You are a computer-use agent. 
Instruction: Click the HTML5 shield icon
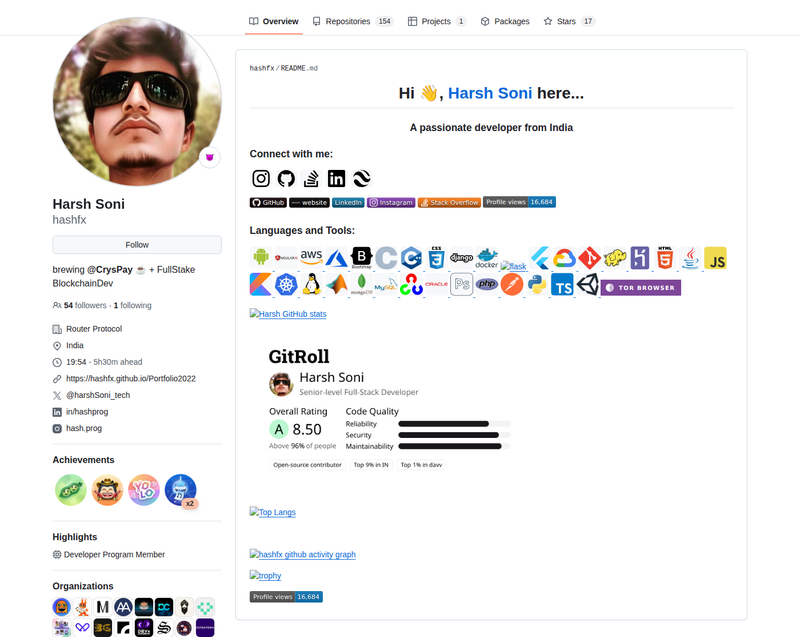(665, 257)
